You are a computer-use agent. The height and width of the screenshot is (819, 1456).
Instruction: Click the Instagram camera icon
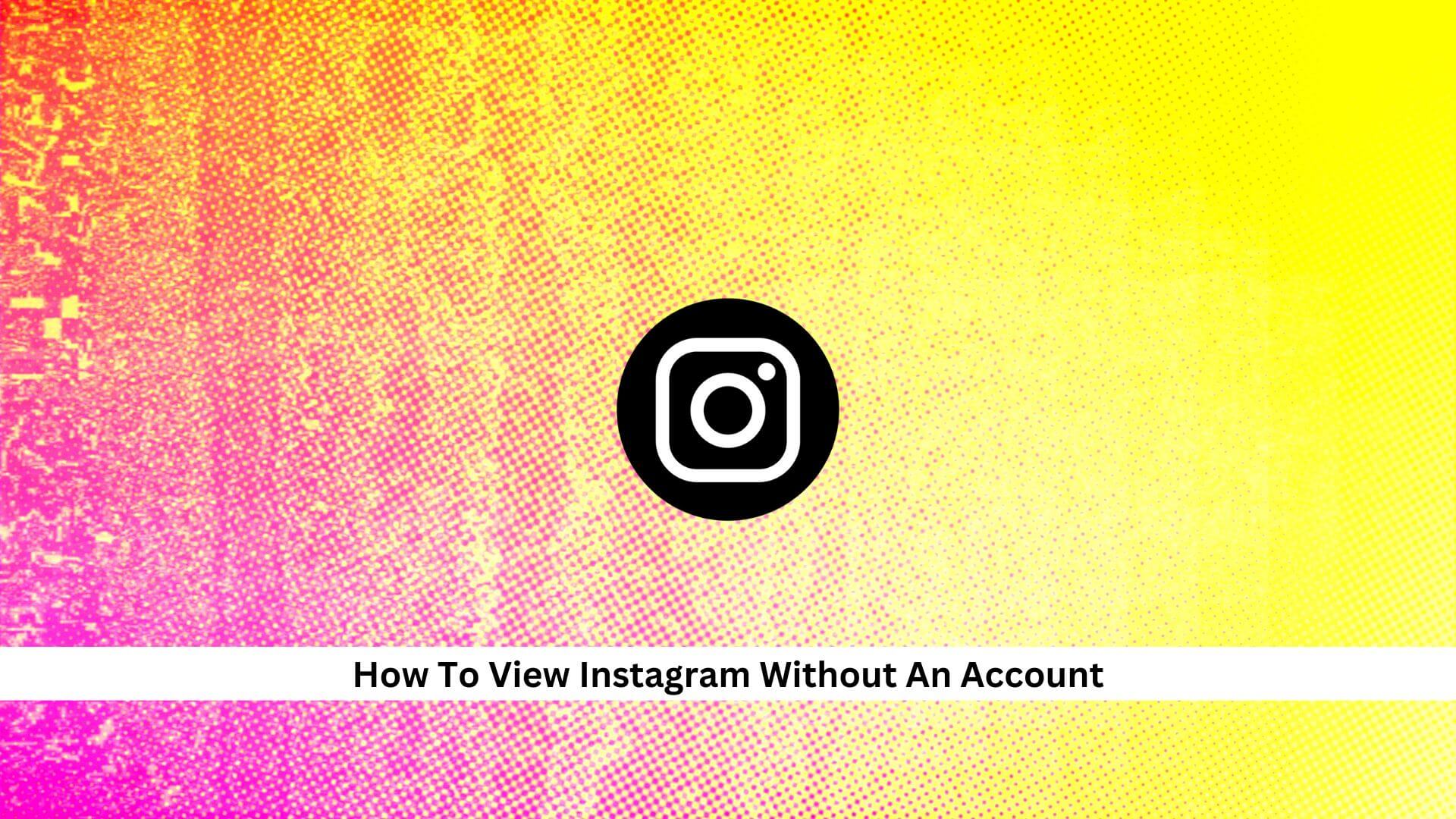pos(727,410)
